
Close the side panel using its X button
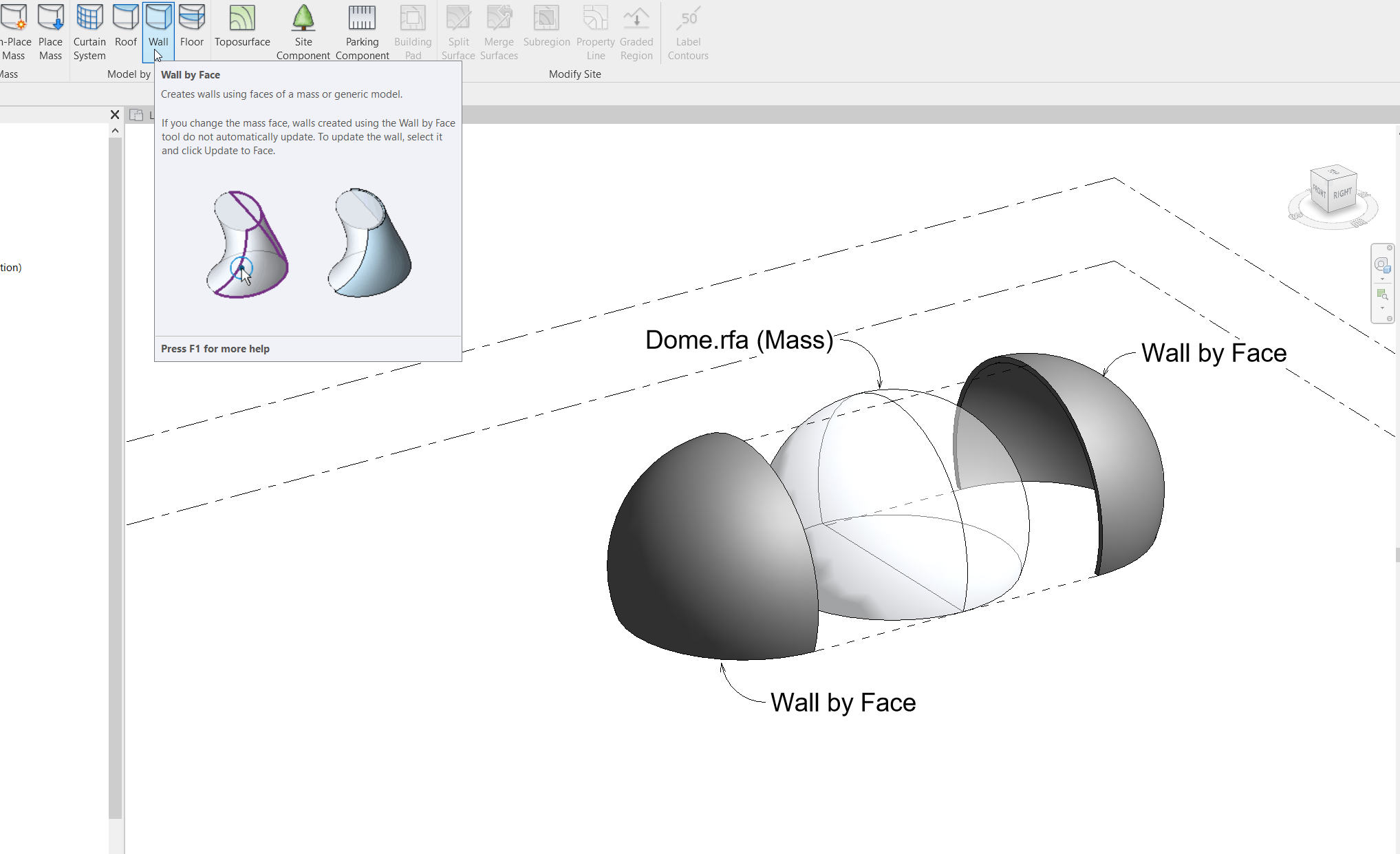coord(114,115)
